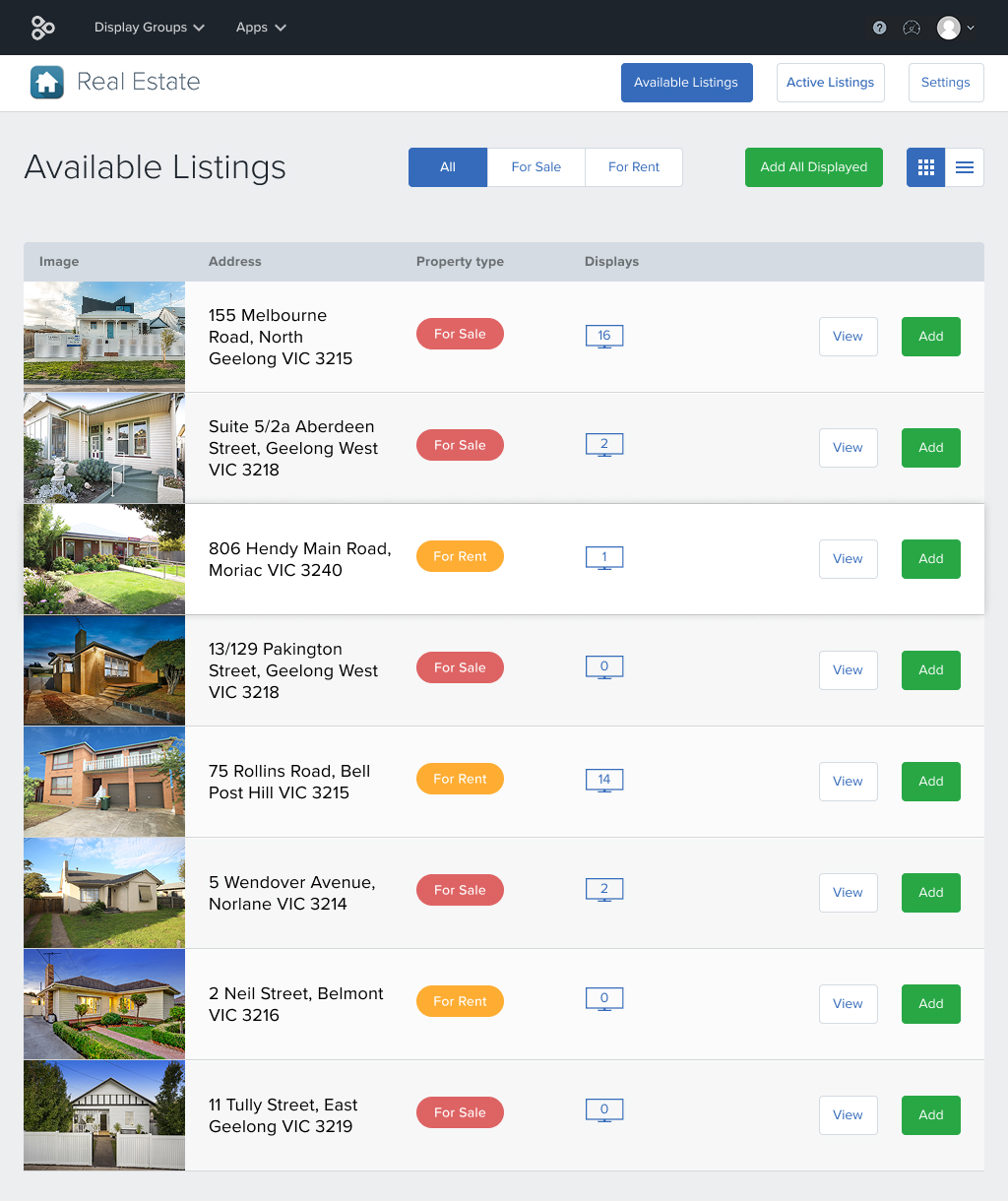Open the user avatar icon
Viewport: 1008px width, 1201px height.
tap(948, 28)
